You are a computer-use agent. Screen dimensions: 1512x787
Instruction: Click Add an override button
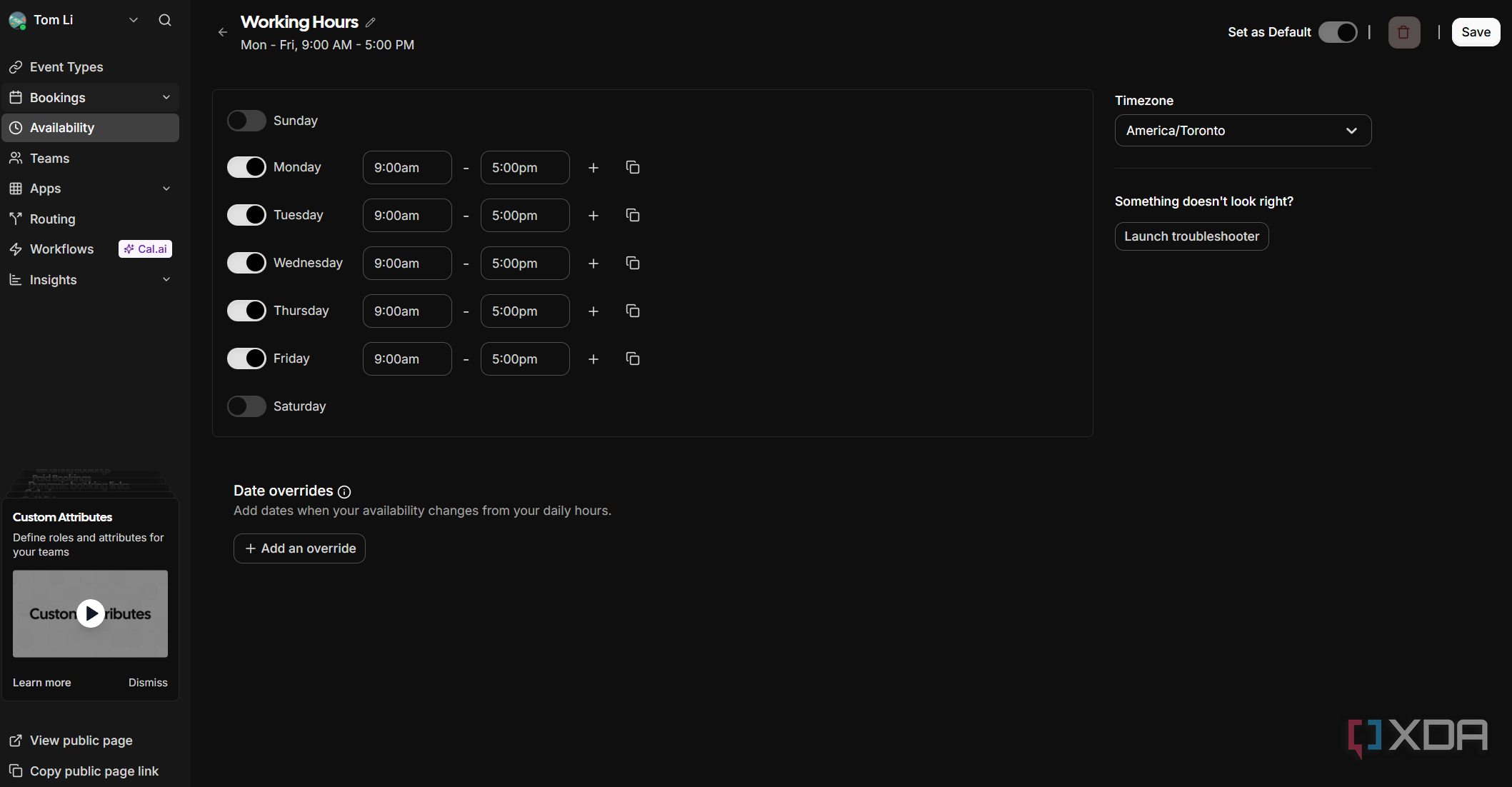click(x=299, y=548)
